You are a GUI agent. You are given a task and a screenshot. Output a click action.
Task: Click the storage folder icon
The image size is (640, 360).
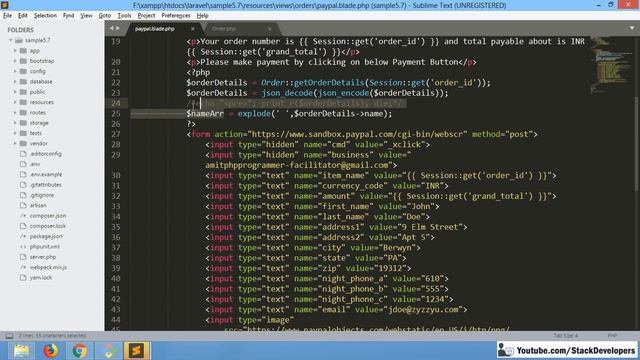coord(23,123)
